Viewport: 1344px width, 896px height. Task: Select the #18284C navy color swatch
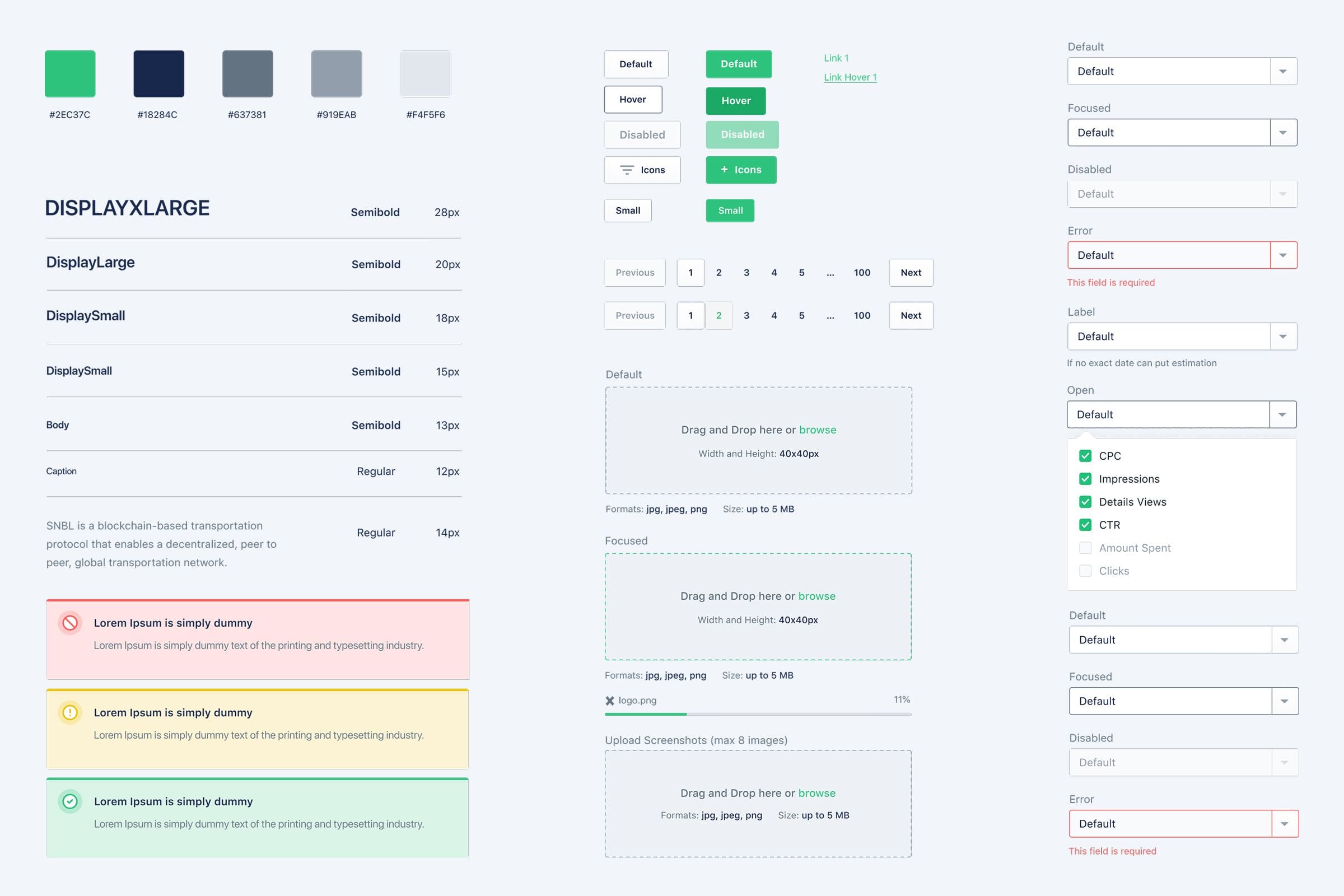pos(159,74)
